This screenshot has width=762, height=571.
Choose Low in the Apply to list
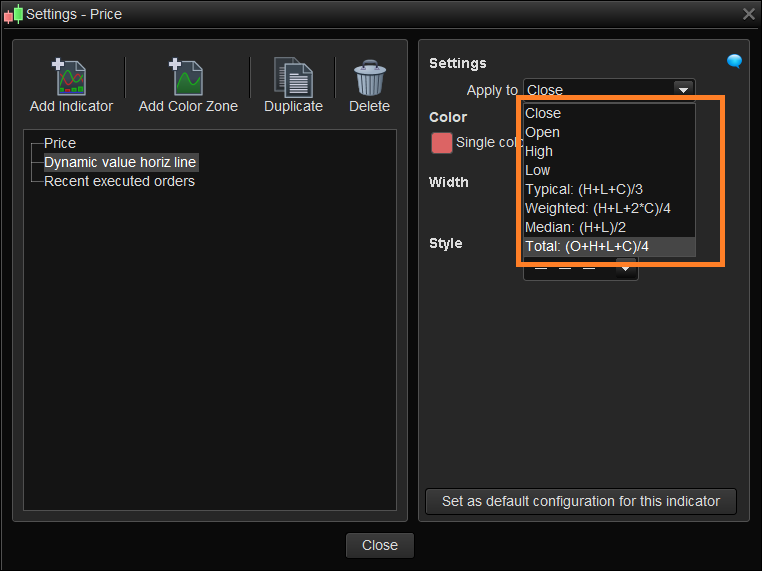click(x=609, y=170)
